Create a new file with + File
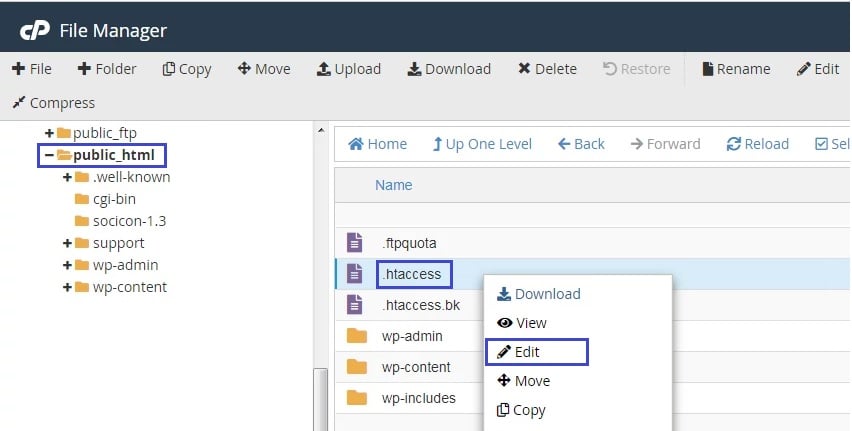The image size is (852, 431). (32, 69)
